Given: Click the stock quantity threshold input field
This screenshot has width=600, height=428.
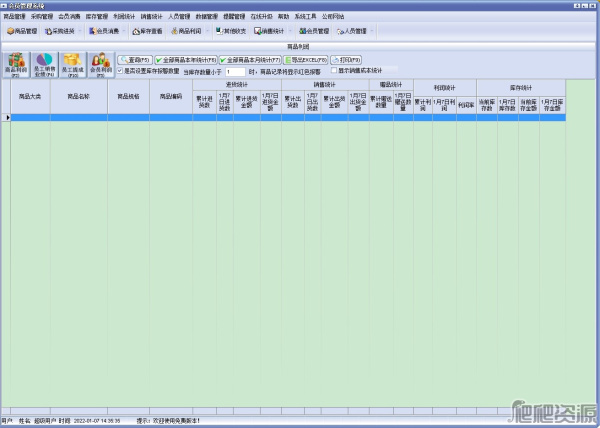Looking at the screenshot, I should (235, 72).
